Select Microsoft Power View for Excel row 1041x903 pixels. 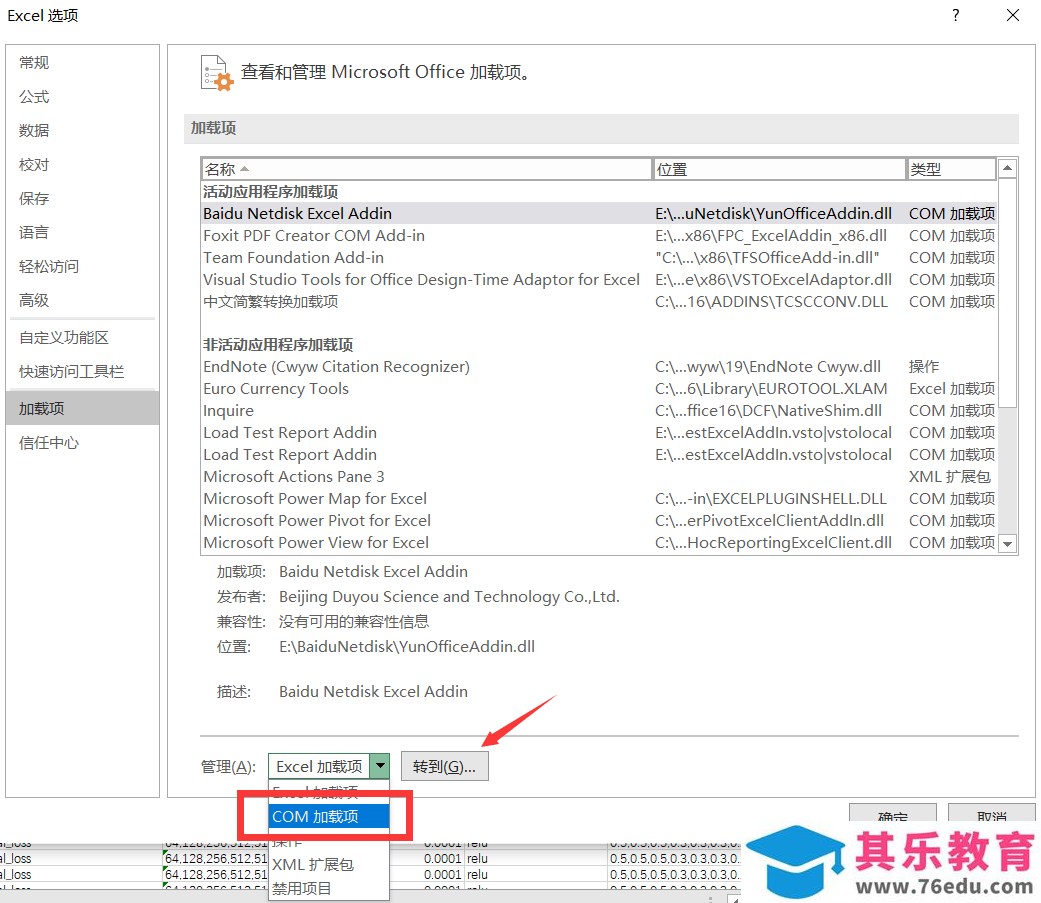coord(599,542)
